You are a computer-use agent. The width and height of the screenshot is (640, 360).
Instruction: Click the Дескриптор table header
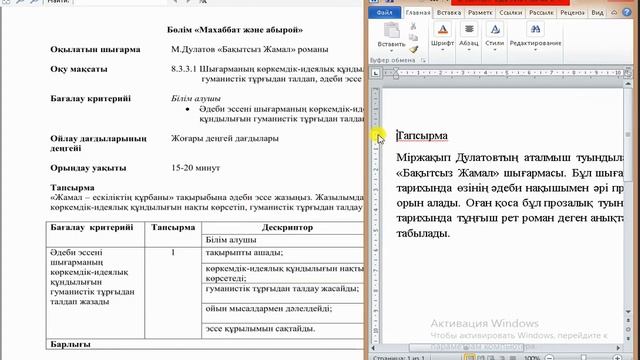coord(287,227)
